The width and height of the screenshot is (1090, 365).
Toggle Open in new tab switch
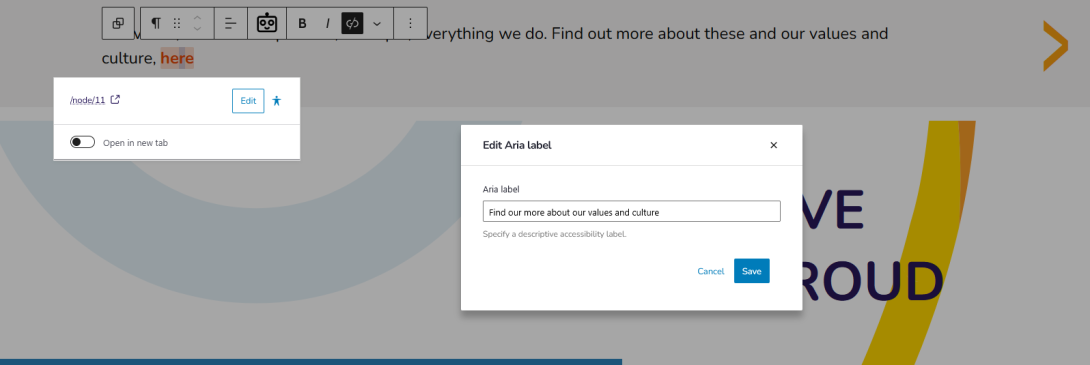[x=83, y=142]
